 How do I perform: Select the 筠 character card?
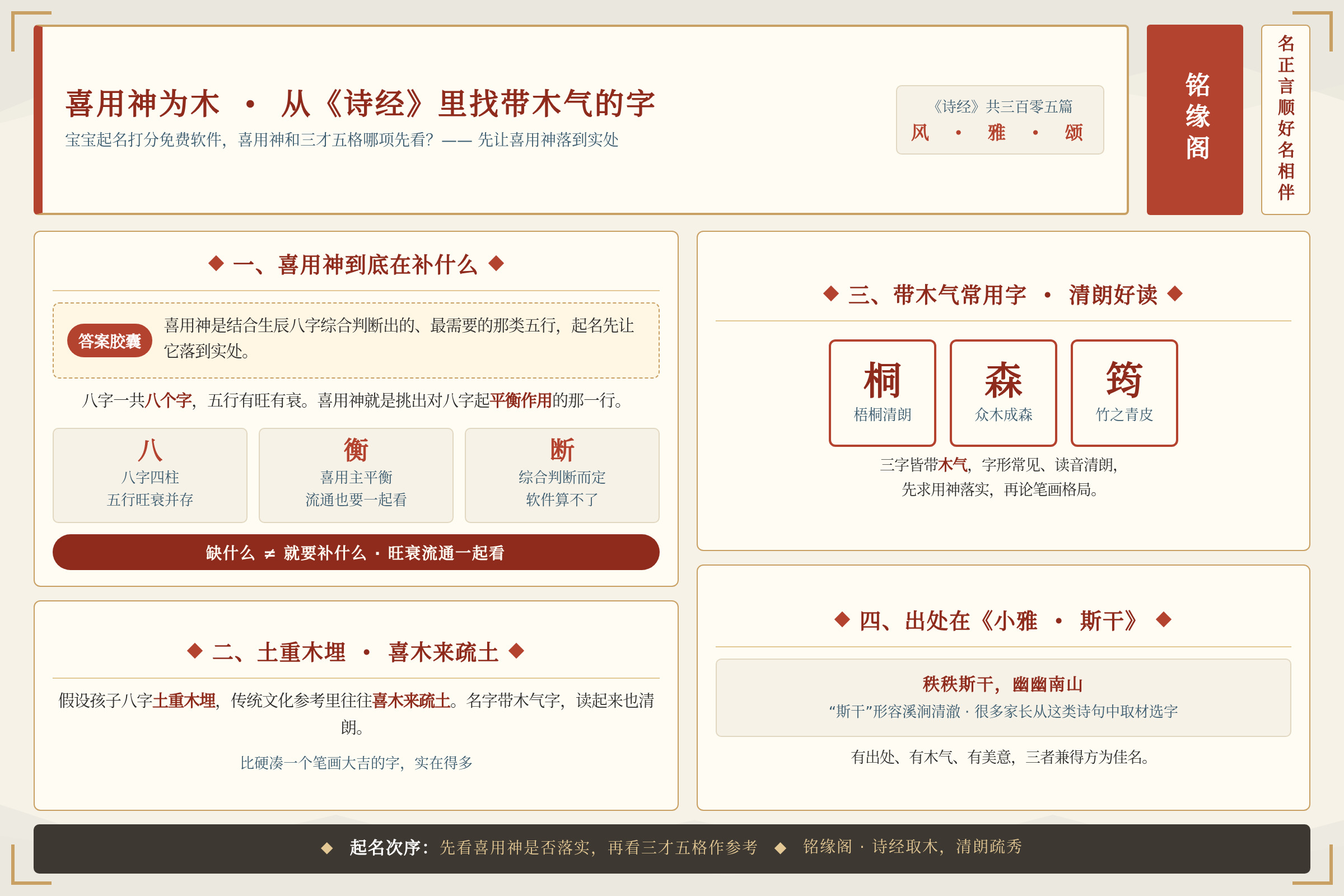[1124, 393]
